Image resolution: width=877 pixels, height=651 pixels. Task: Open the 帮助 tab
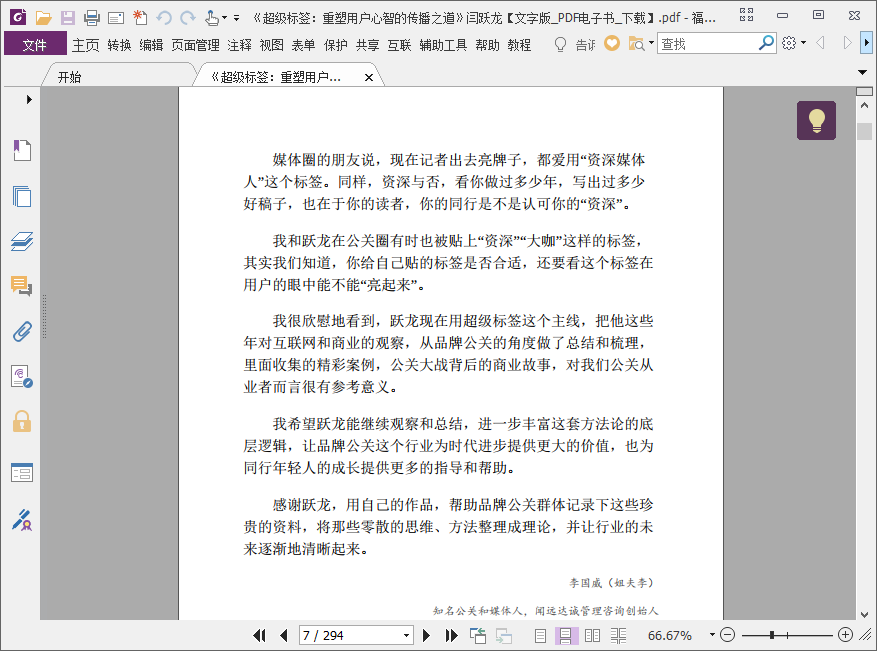pyautogui.click(x=487, y=45)
